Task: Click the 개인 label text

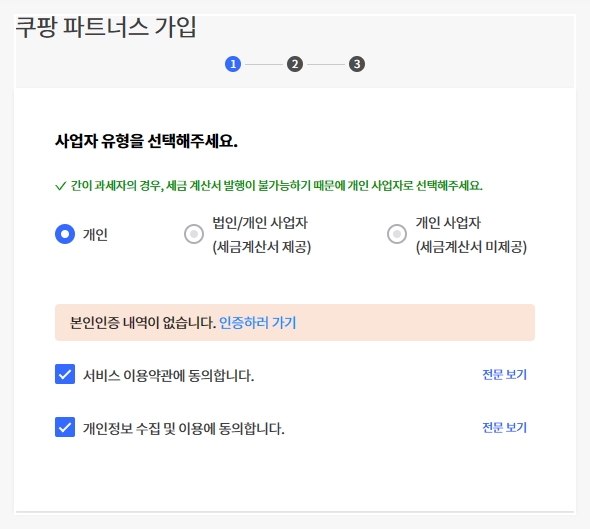Action: click(95, 234)
